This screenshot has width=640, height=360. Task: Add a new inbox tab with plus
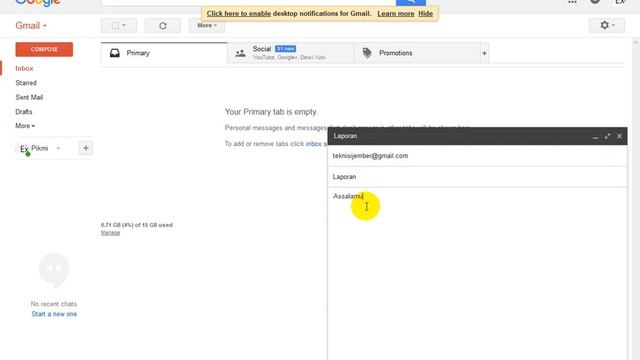pyautogui.click(x=484, y=53)
